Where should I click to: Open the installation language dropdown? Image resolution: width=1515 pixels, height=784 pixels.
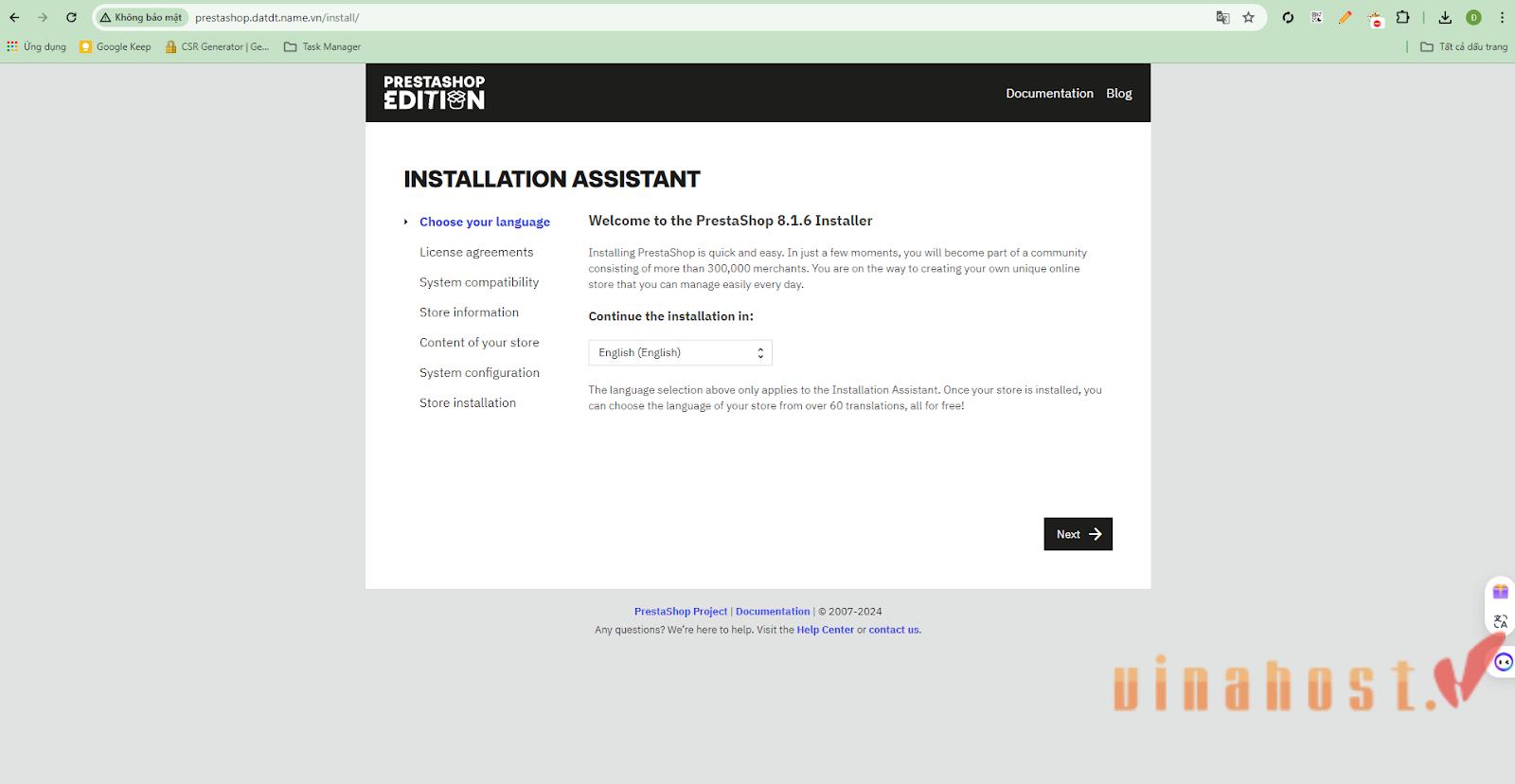click(x=680, y=352)
